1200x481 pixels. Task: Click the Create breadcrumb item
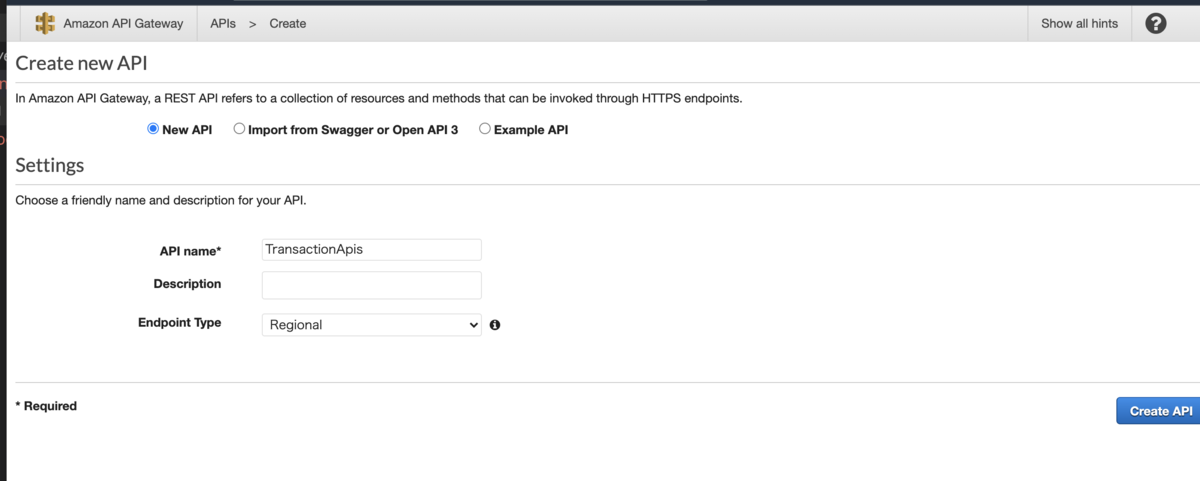point(288,23)
